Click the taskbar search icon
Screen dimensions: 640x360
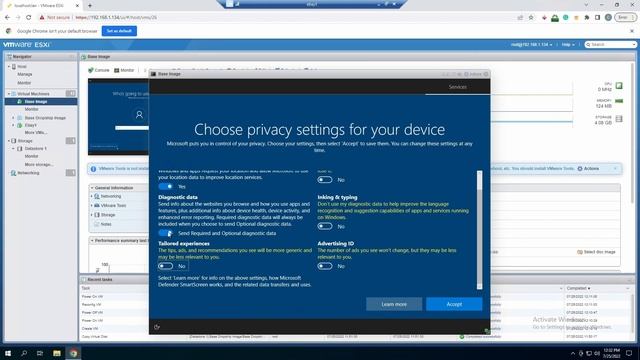24,353
